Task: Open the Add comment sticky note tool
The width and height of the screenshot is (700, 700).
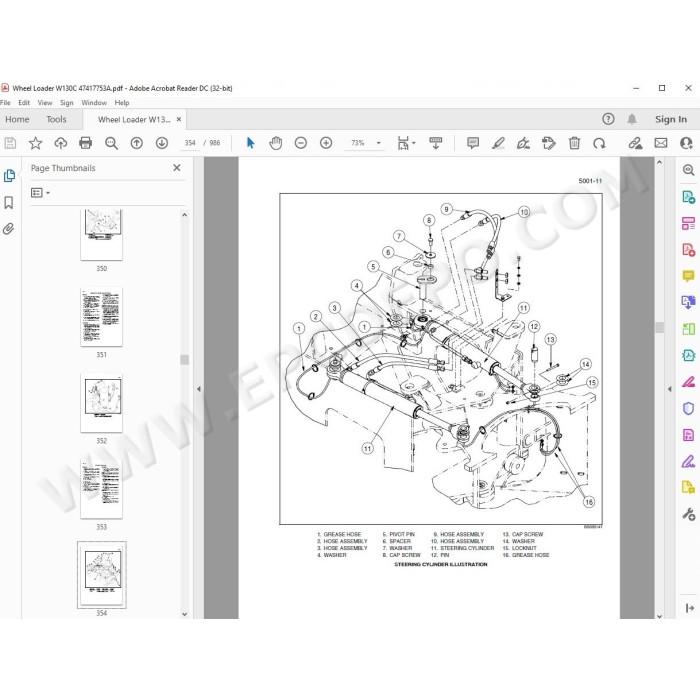Action: (473, 143)
